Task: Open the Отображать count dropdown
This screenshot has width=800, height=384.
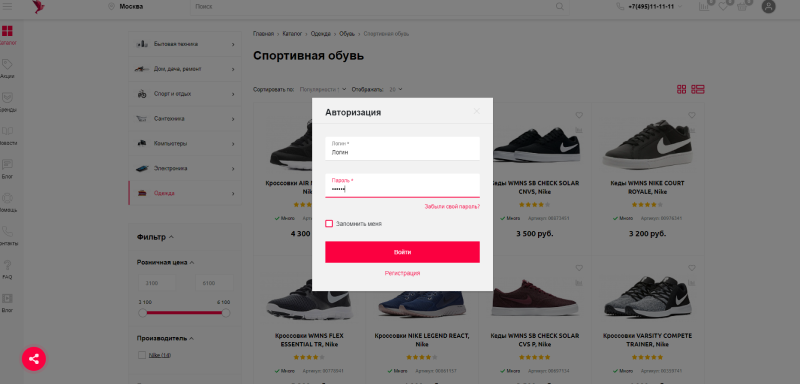Action: coord(396,89)
